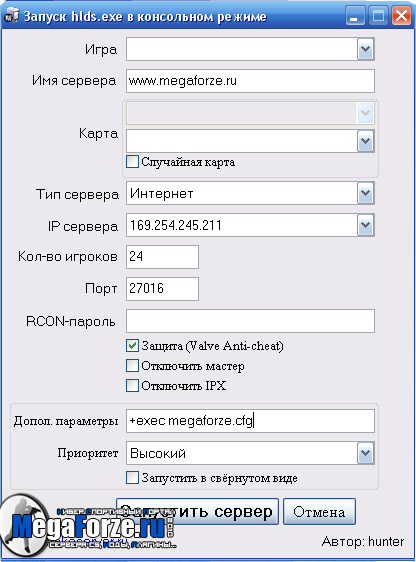Enable Запустить в свёрнутом виде checkbox
Viewport: 416px width, 562px height.
click(x=132, y=477)
